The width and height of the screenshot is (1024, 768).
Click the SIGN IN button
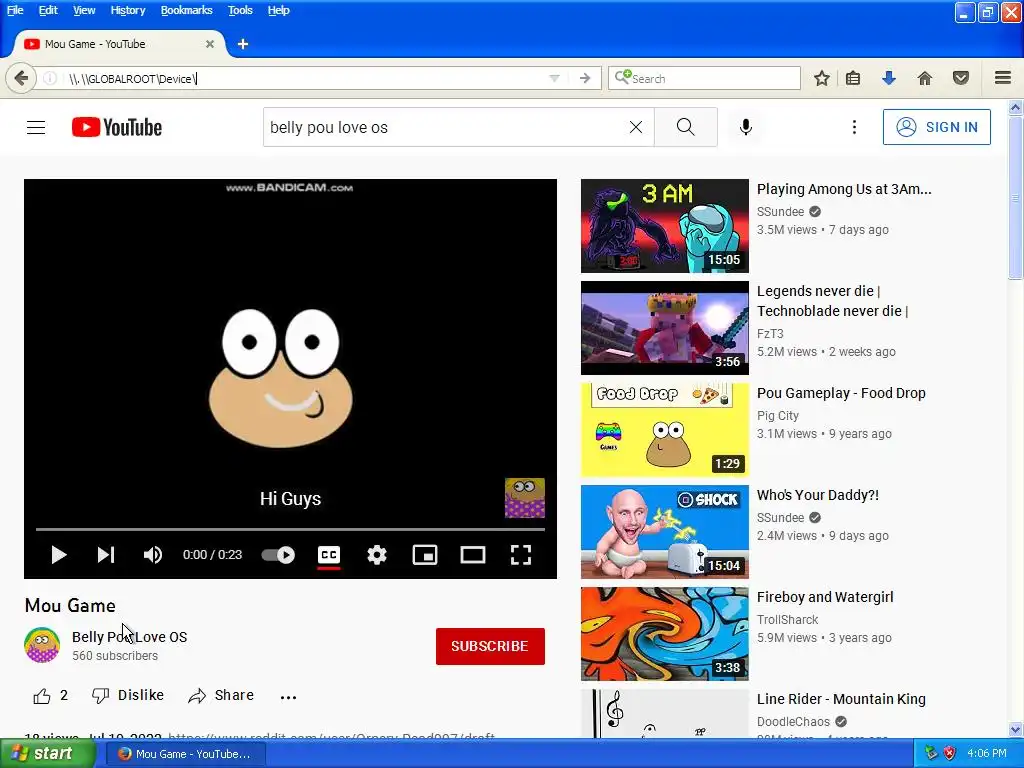tap(936, 127)
